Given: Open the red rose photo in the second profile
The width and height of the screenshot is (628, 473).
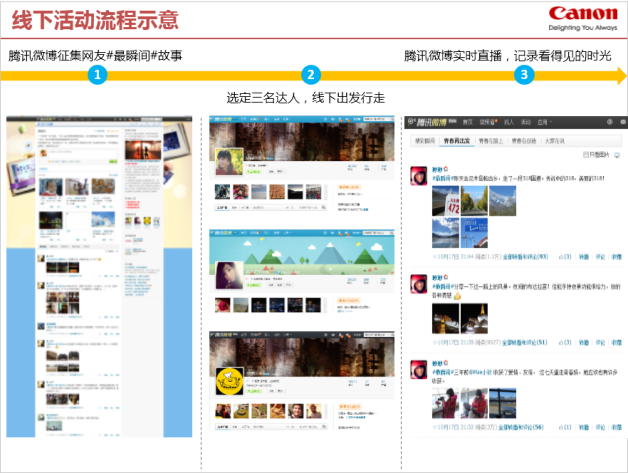Looking at the screenshot, I should [x=223, y=305].
